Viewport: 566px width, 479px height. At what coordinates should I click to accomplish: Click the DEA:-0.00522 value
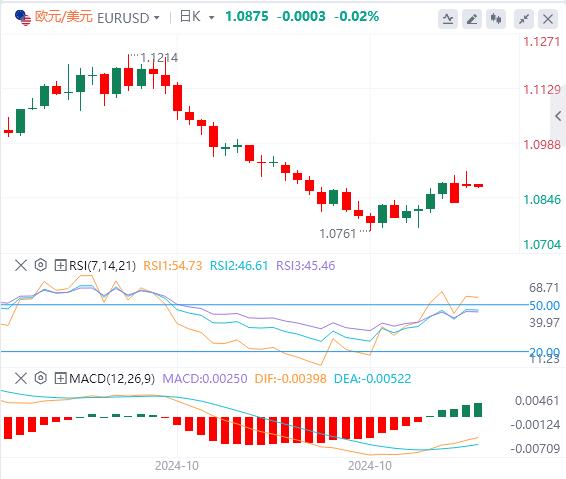pyautogui.click(x=373, y=379)
